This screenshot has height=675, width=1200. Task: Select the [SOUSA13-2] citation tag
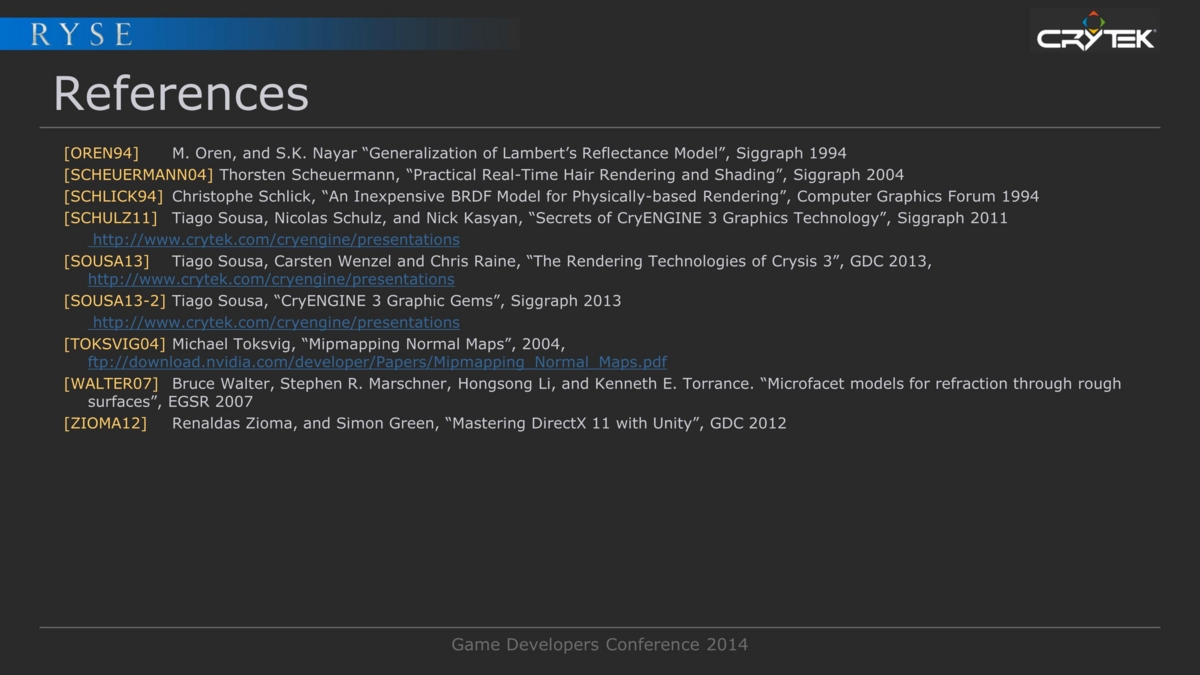[x=114, y=300]
